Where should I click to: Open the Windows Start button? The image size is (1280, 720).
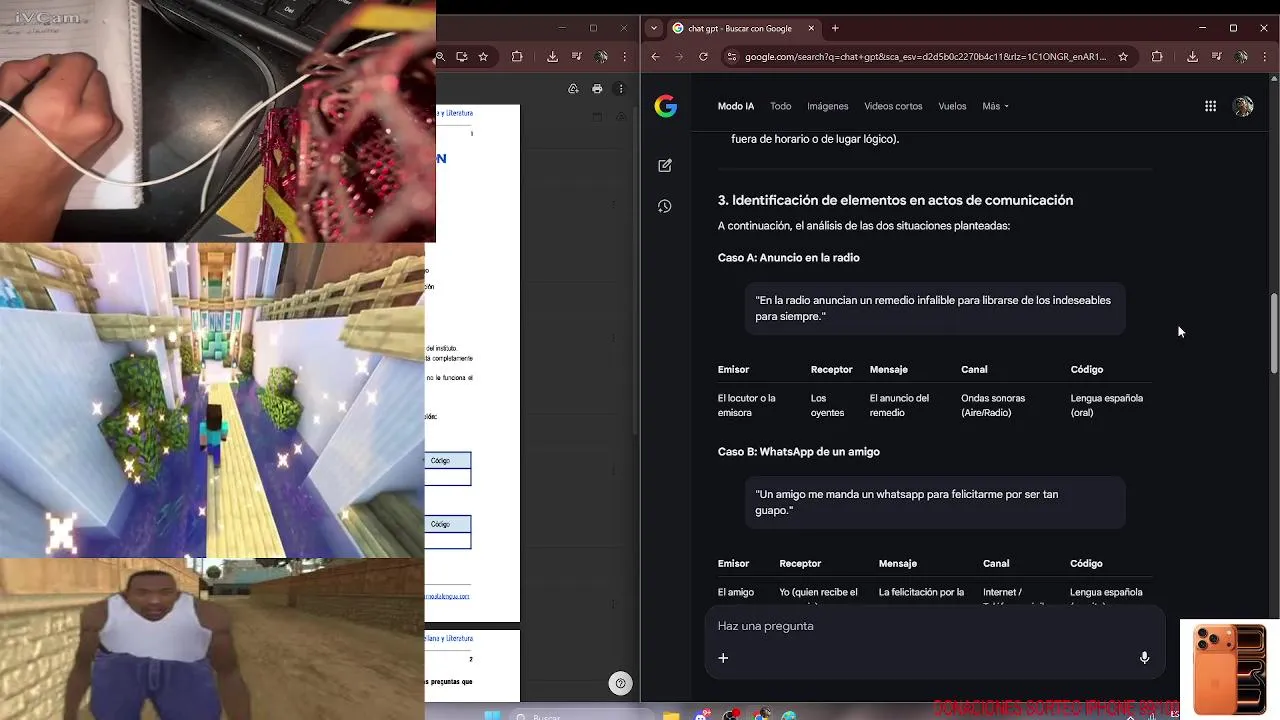(491, 714)
